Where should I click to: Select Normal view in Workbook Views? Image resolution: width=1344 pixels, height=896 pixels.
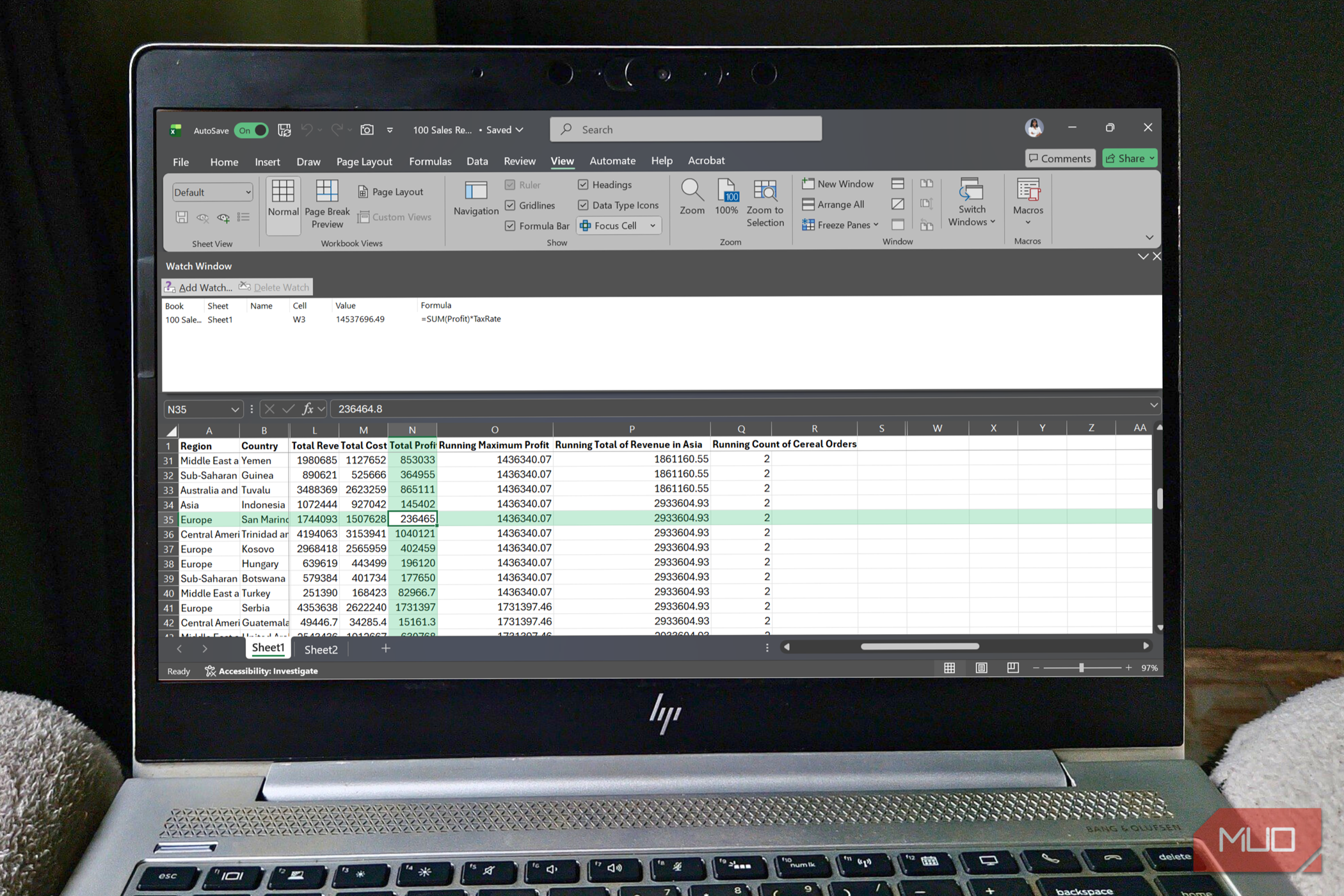pyautogui.click(x=282, y=204)
